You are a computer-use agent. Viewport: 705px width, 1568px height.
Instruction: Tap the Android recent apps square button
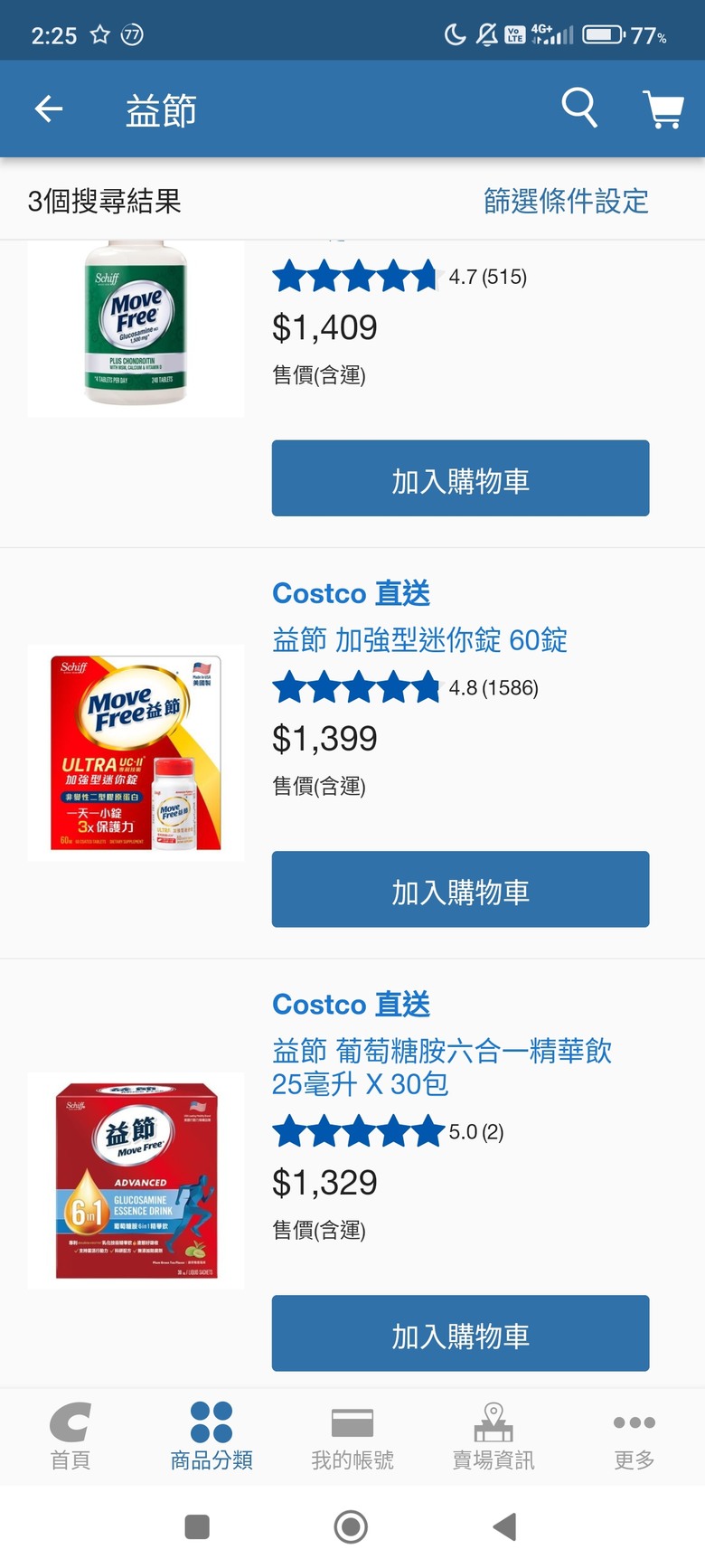click(x=197, y=1527)
